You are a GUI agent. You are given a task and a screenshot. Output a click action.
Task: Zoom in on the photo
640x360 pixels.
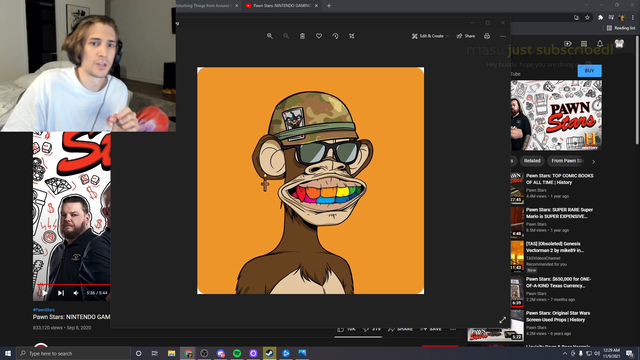270,36
